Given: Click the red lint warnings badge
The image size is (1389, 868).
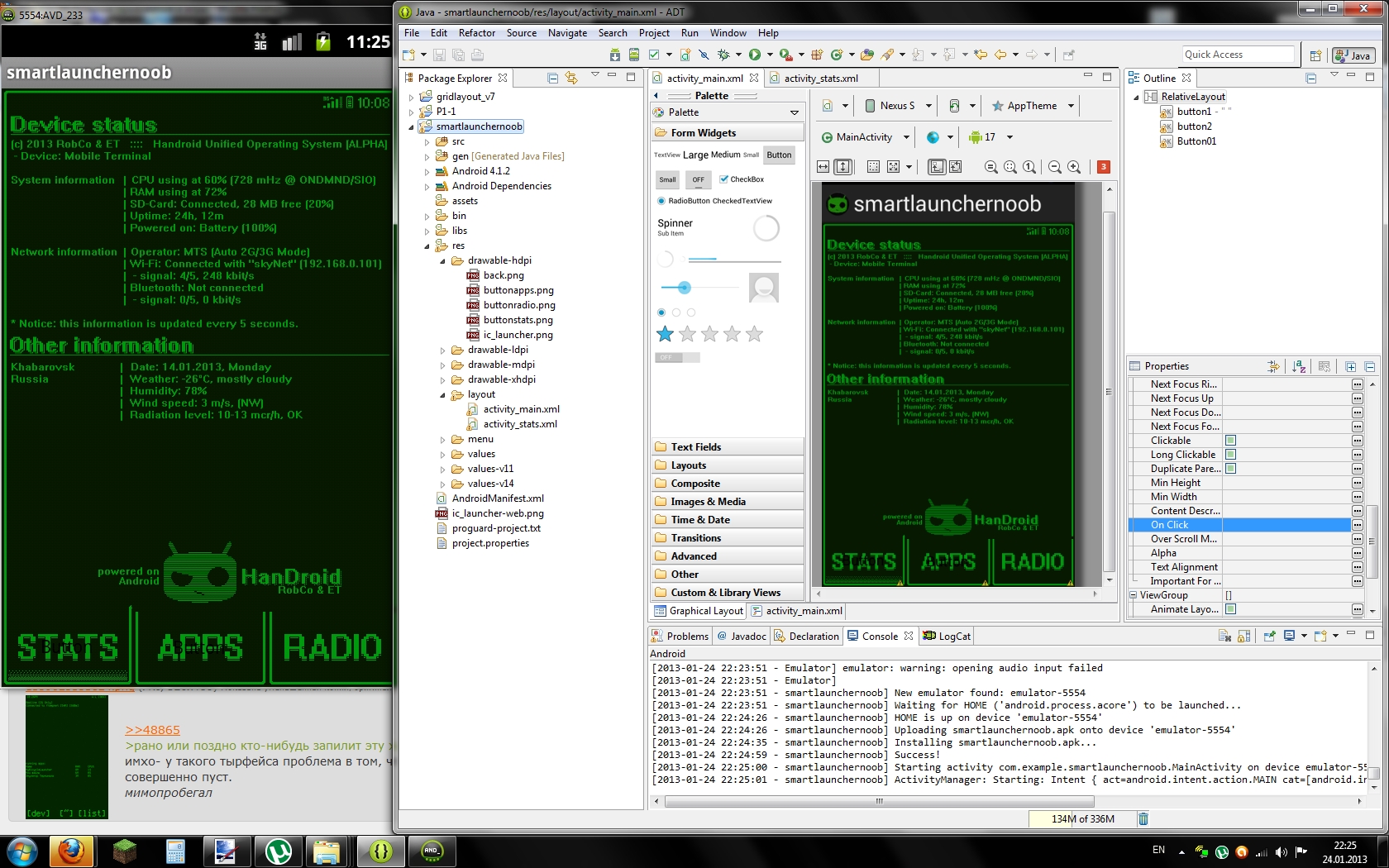Looking at the screenshot, I should (x=1103, y=167).
